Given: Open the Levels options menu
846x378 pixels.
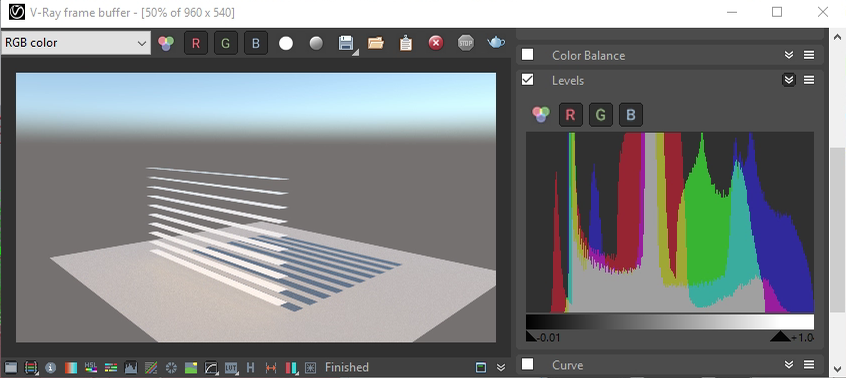Looking at the screenshot, I should [x=809, y=80].
